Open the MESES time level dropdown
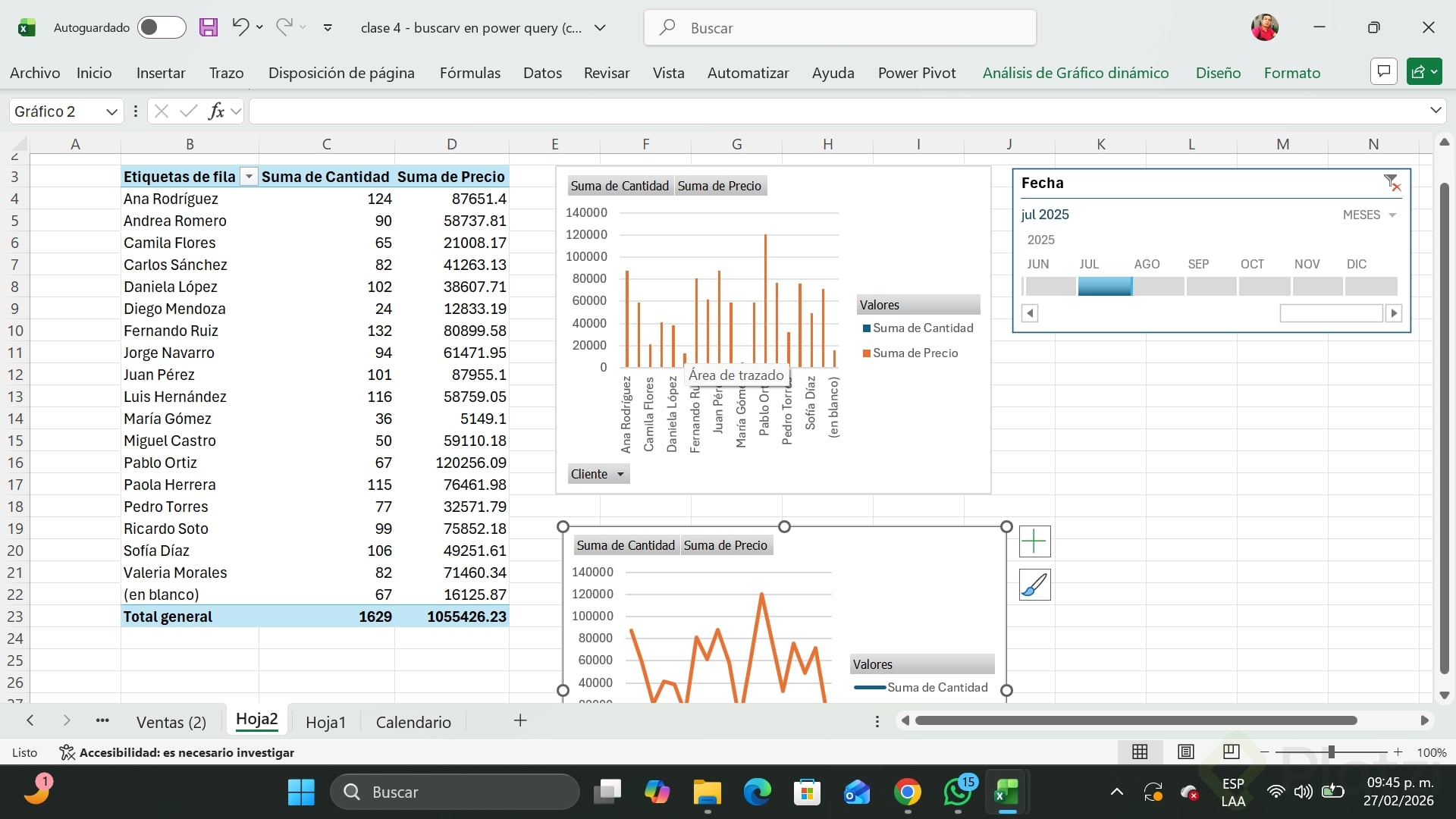 coord(1370,215)
